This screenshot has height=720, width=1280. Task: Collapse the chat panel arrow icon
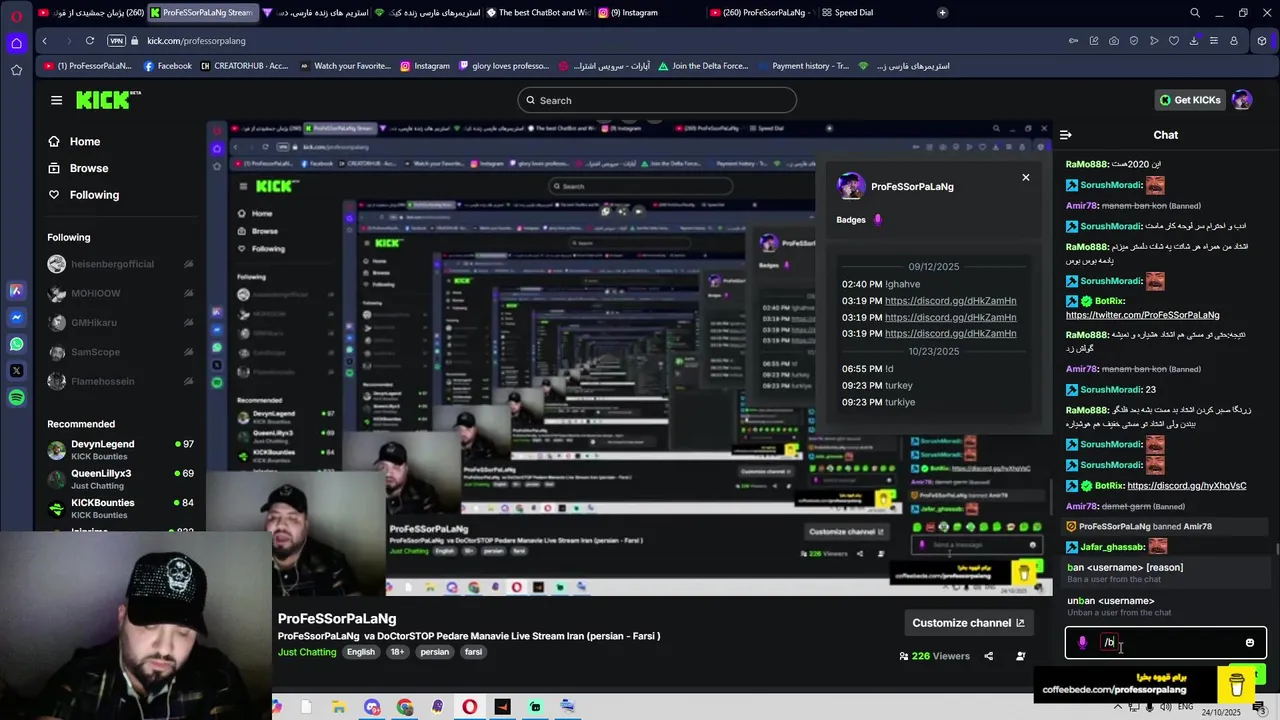tap(1066, 135)
